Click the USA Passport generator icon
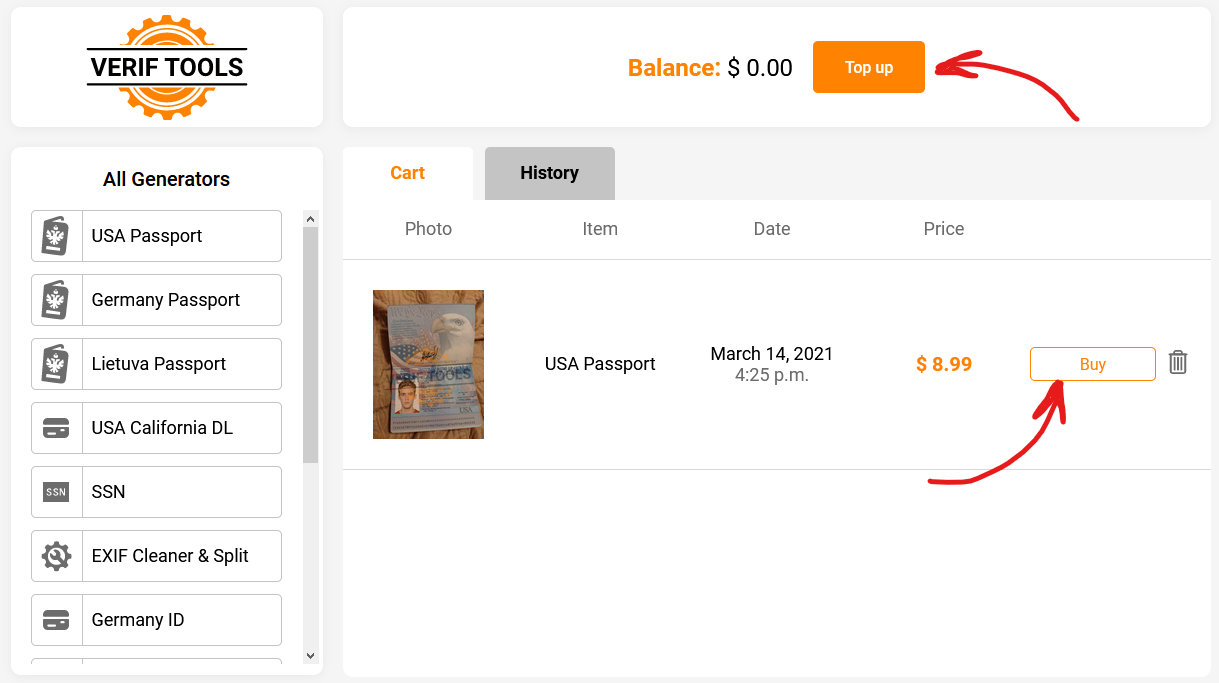The width and height of the screenshot is (1219, 683). point(56,236)
